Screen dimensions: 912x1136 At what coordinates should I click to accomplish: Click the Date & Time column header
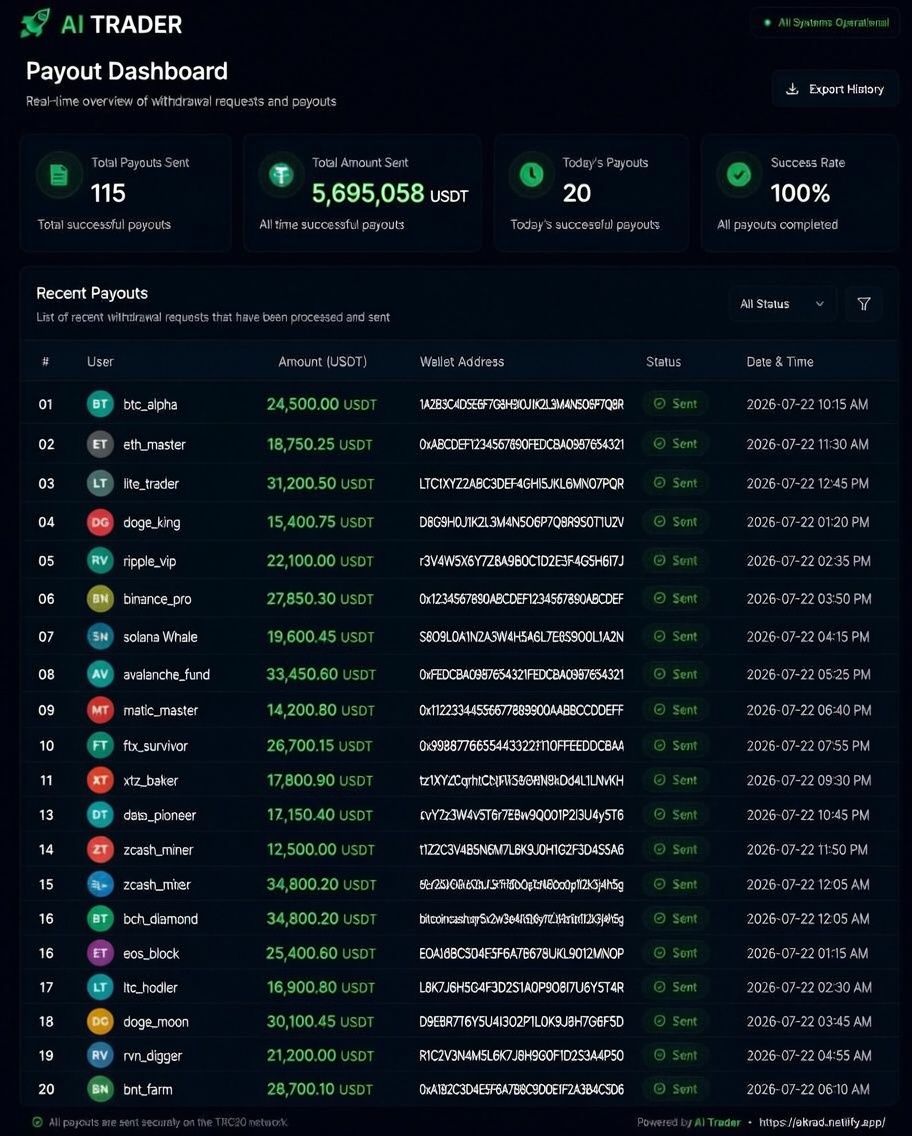[x=780, y=362]
